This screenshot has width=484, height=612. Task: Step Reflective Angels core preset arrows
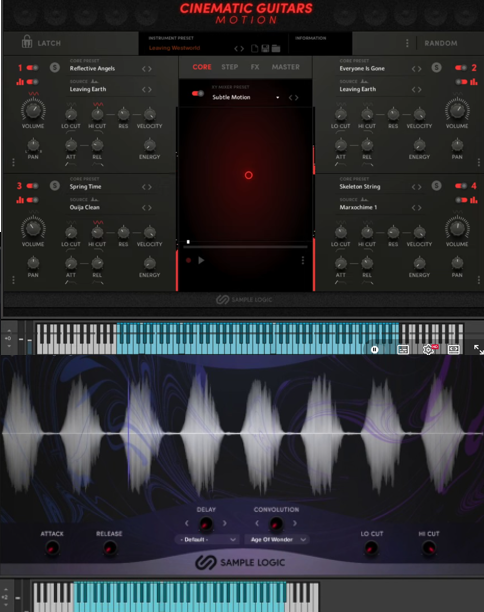[146, 69]
